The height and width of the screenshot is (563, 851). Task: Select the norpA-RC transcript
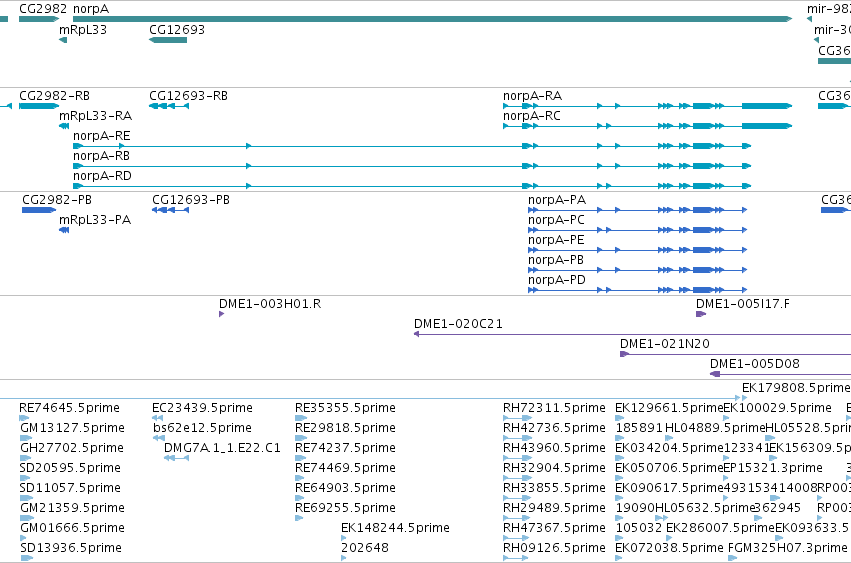coord(647,126)
